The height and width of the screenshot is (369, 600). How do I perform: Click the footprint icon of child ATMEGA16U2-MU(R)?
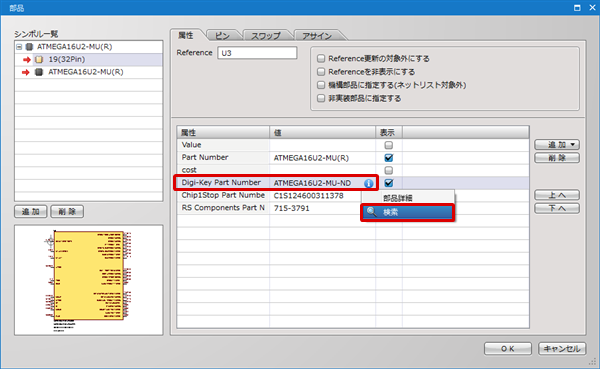[x=39, y=72]
